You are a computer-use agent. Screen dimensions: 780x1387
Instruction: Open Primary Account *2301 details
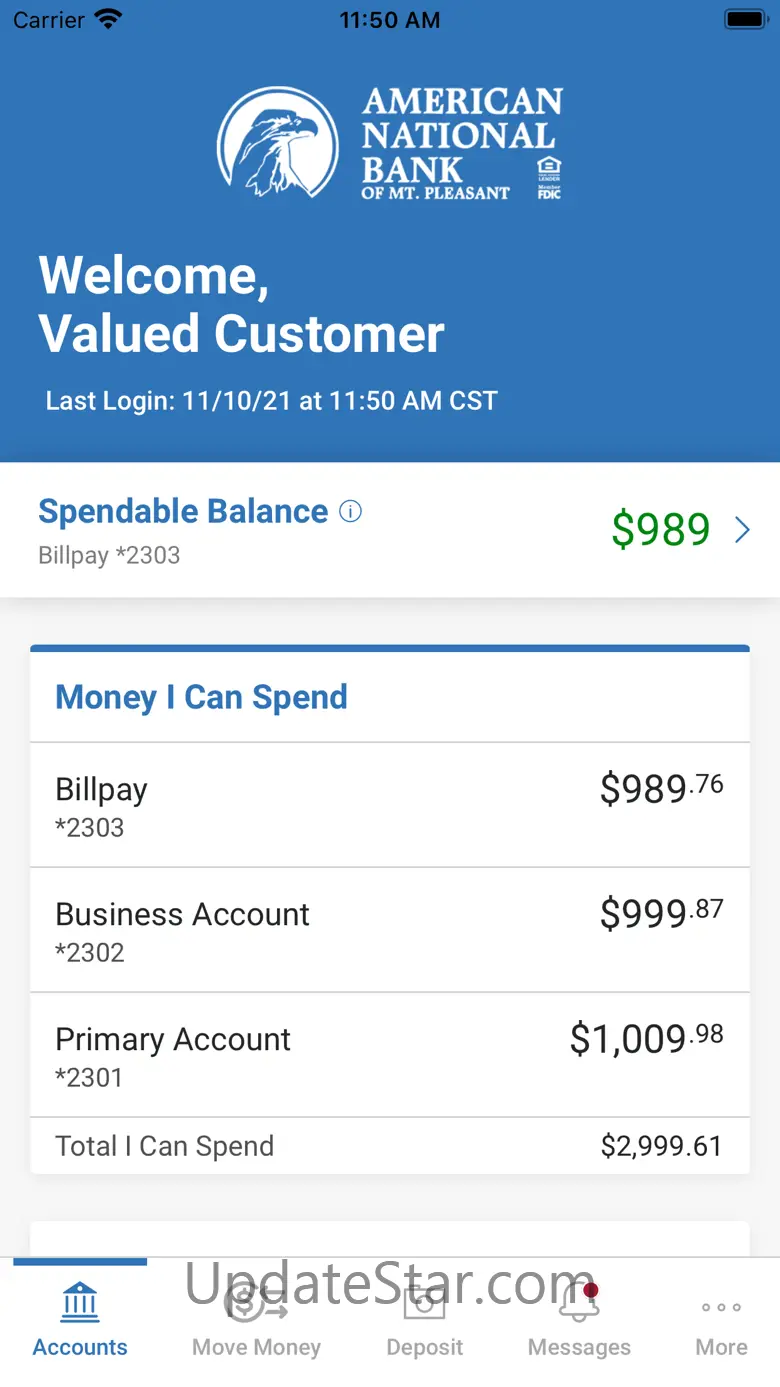coord(390,1055)
